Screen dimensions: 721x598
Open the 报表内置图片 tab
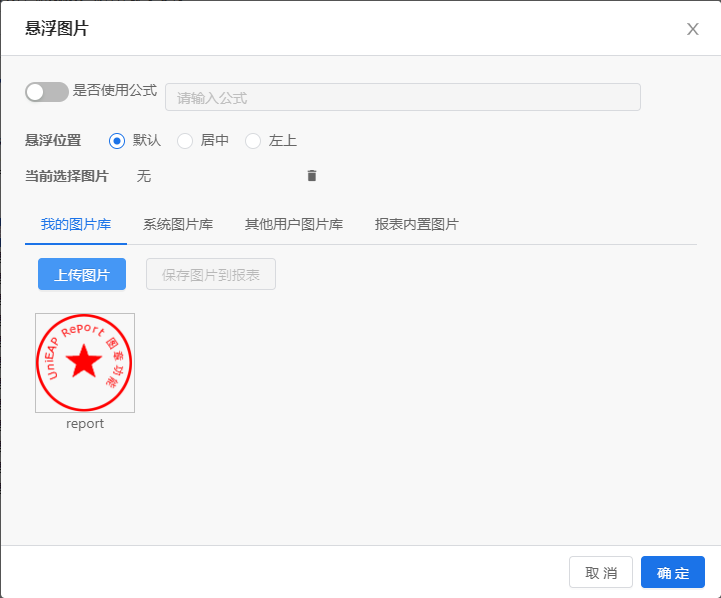pos(417,224)
